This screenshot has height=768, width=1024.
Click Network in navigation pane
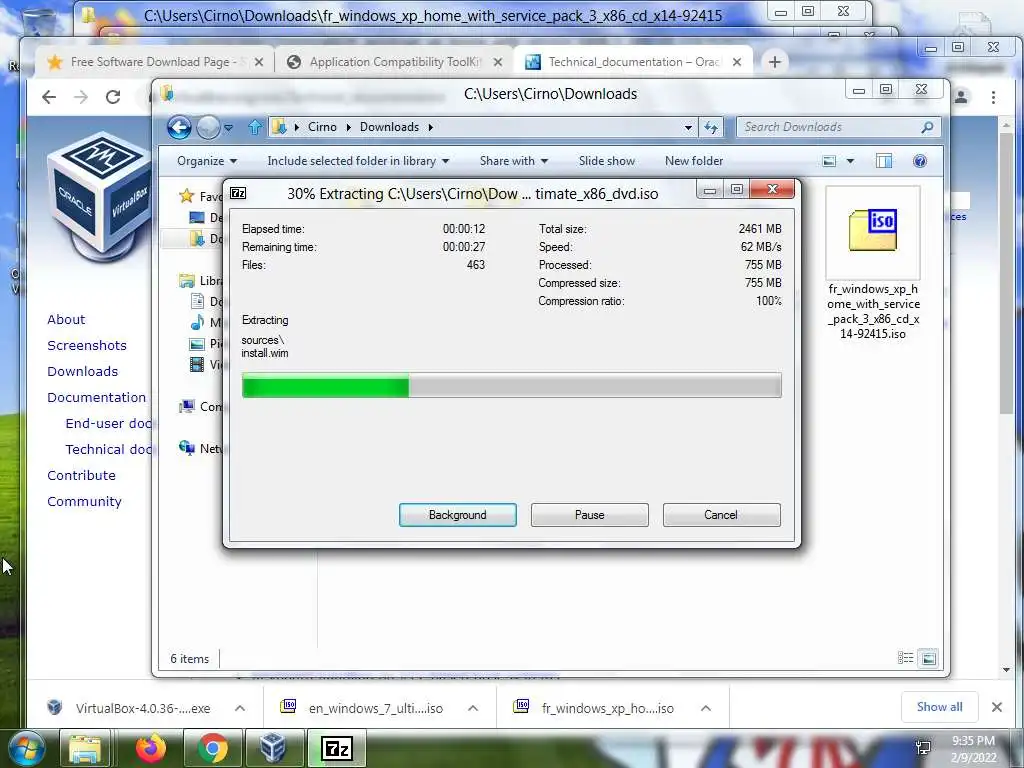click(x=201, y=448)
